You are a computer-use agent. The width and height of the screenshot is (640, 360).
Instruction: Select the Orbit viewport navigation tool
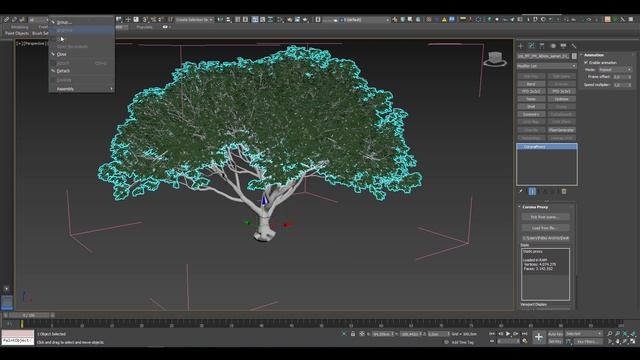tap(625, 341)
